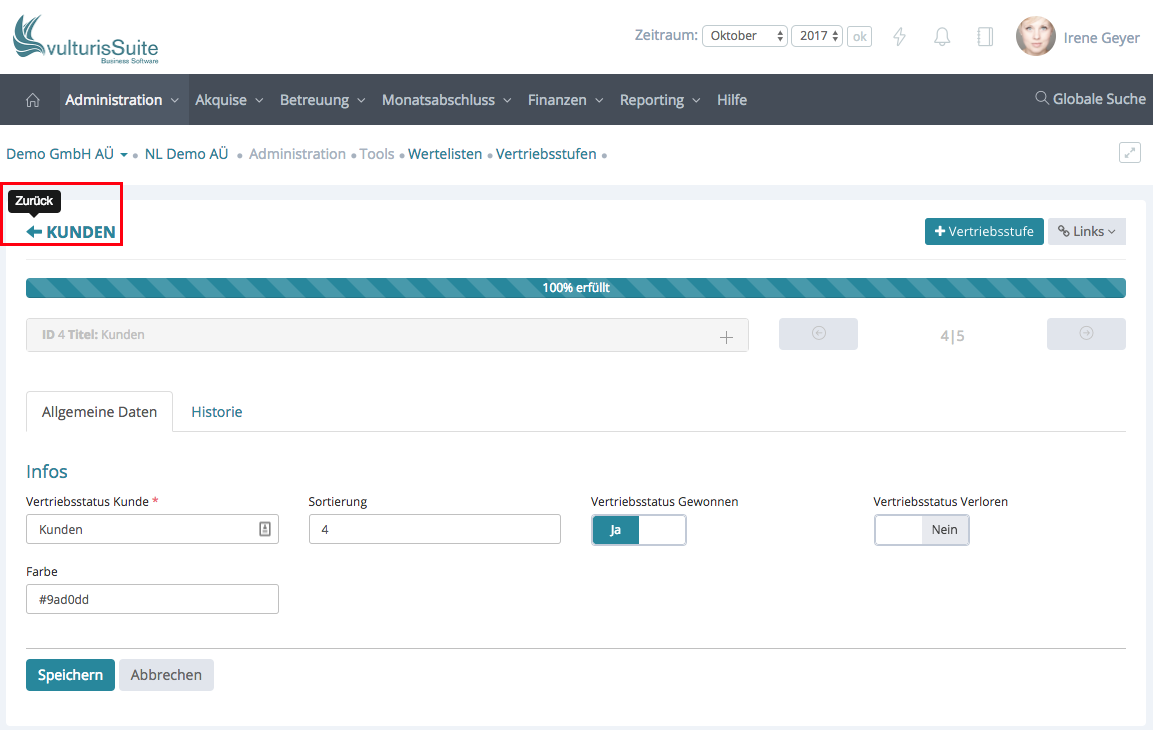Click the Speichern button
1153x730 pixels.
coord(70,675)
